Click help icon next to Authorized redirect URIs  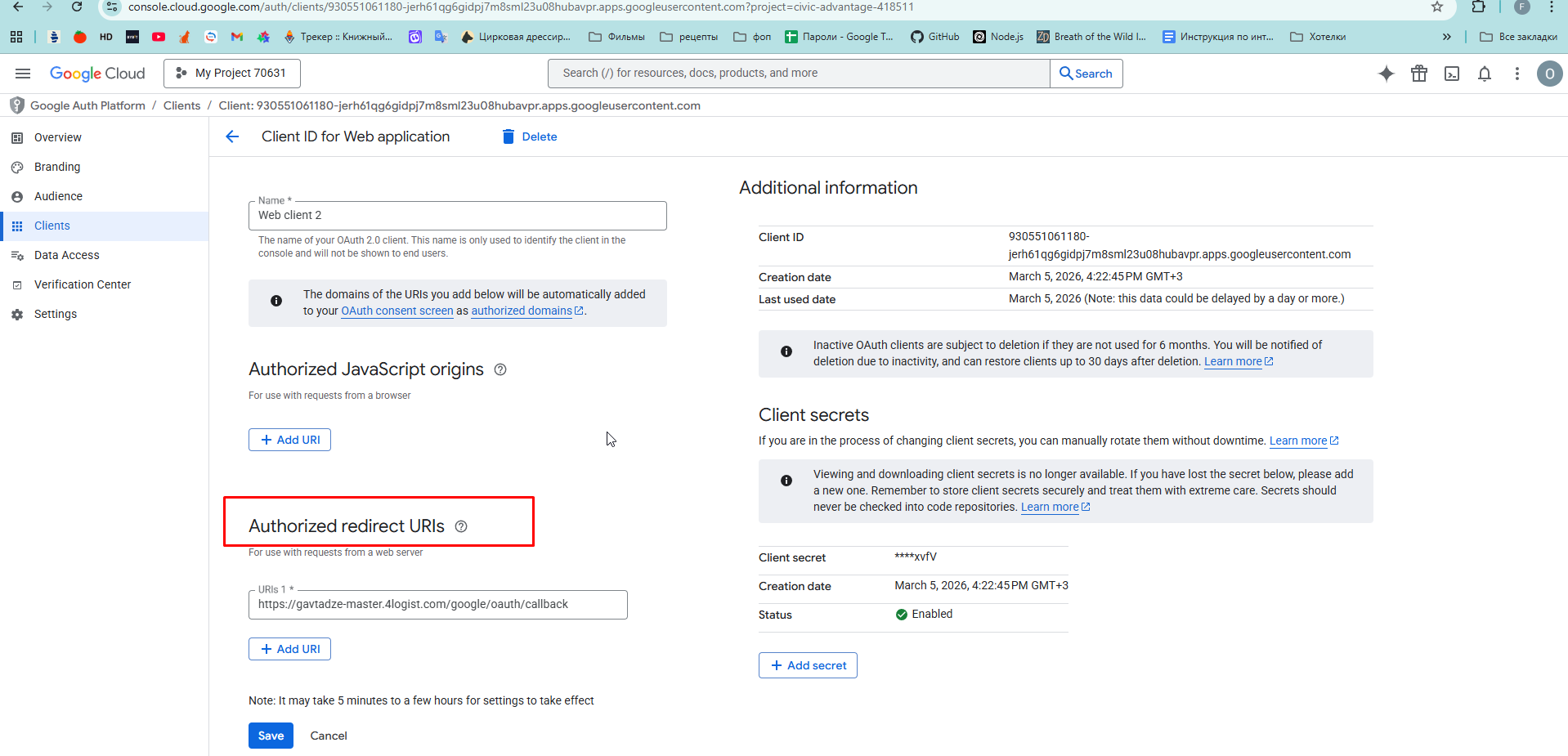(x=461, y=526)
